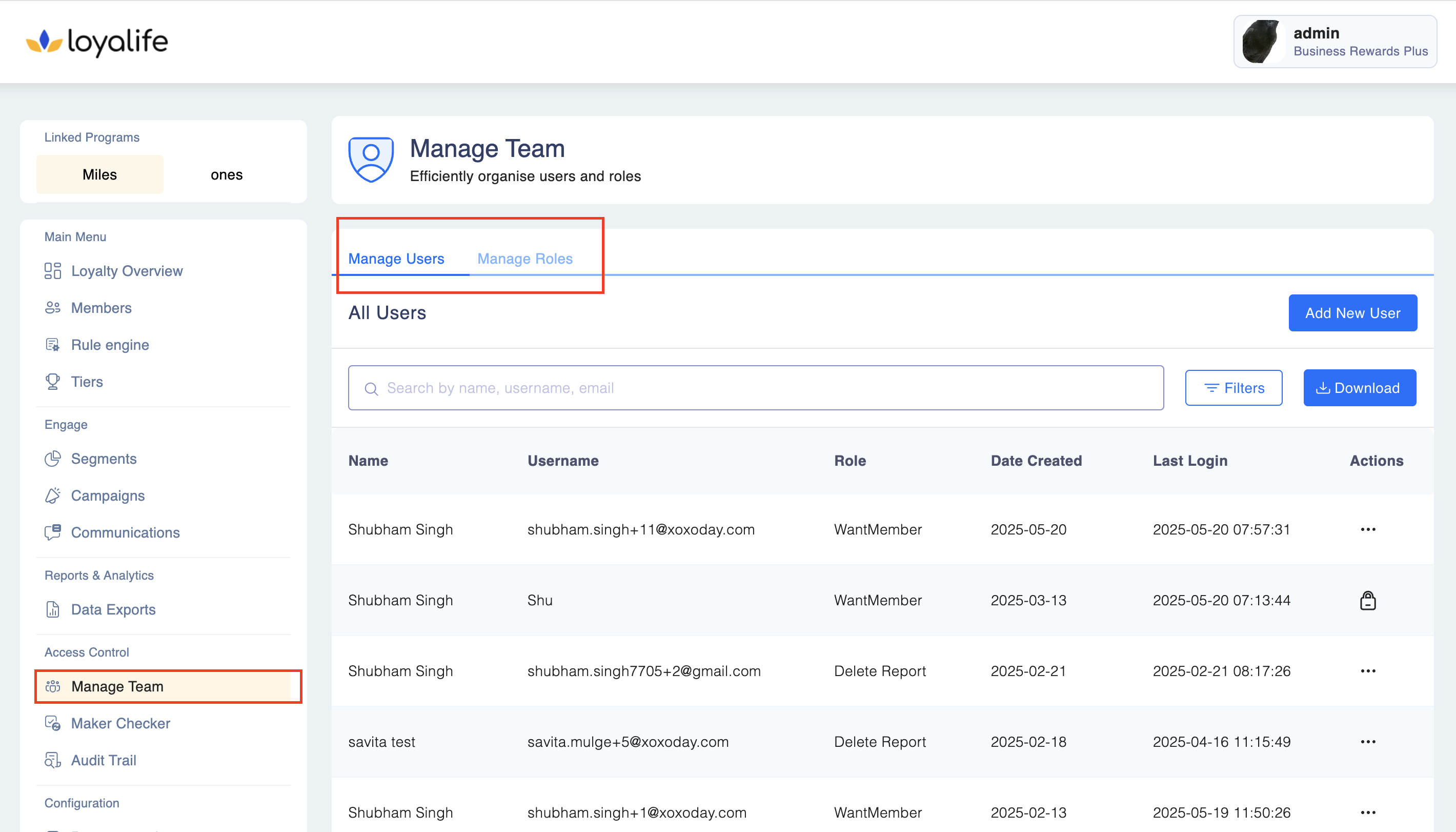This screenshot has width=1456, height=832.
Task: Open actions menu for savita test
Action: point(1367,742)
